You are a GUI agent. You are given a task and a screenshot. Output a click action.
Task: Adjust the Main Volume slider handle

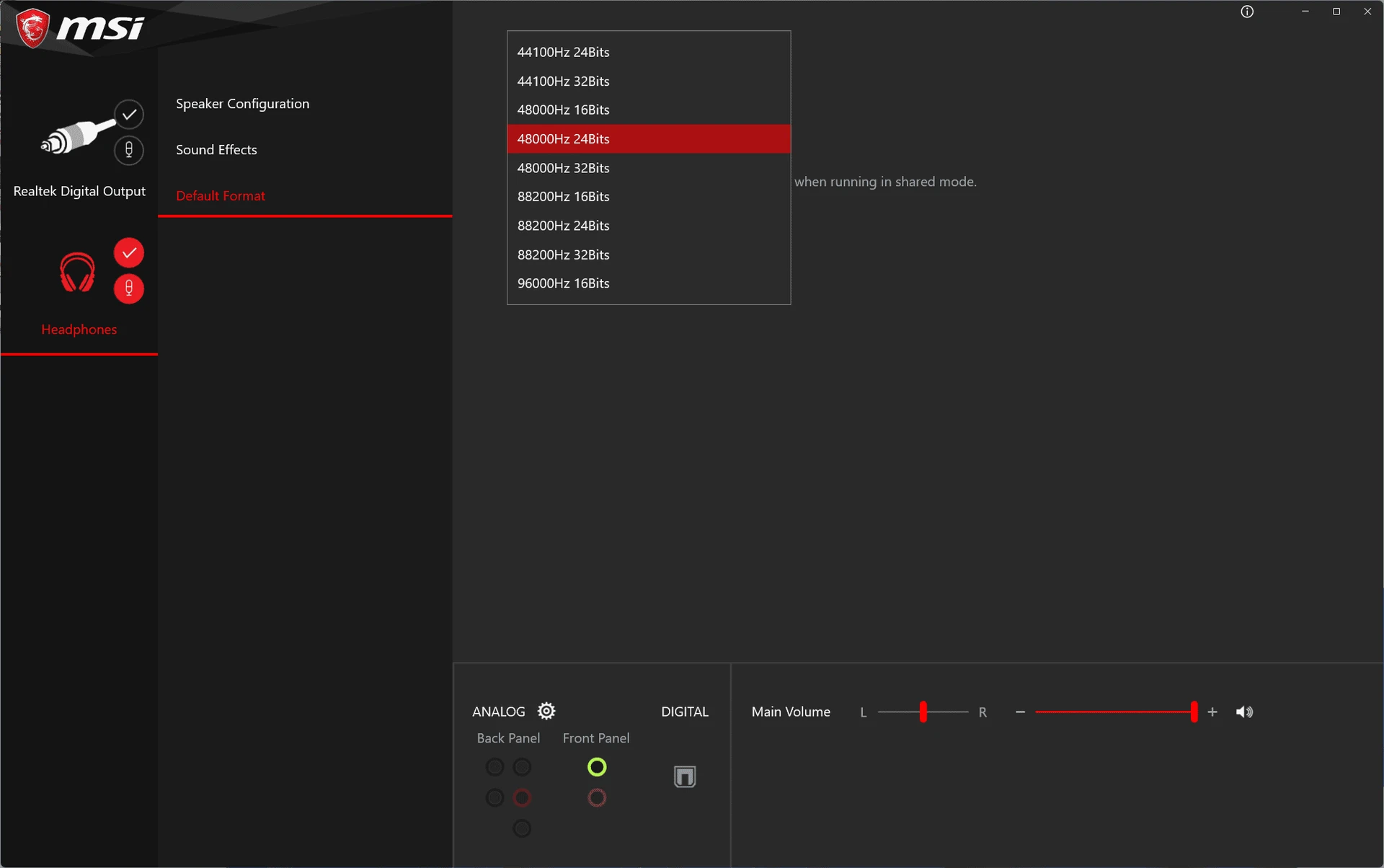point(1194,712)
